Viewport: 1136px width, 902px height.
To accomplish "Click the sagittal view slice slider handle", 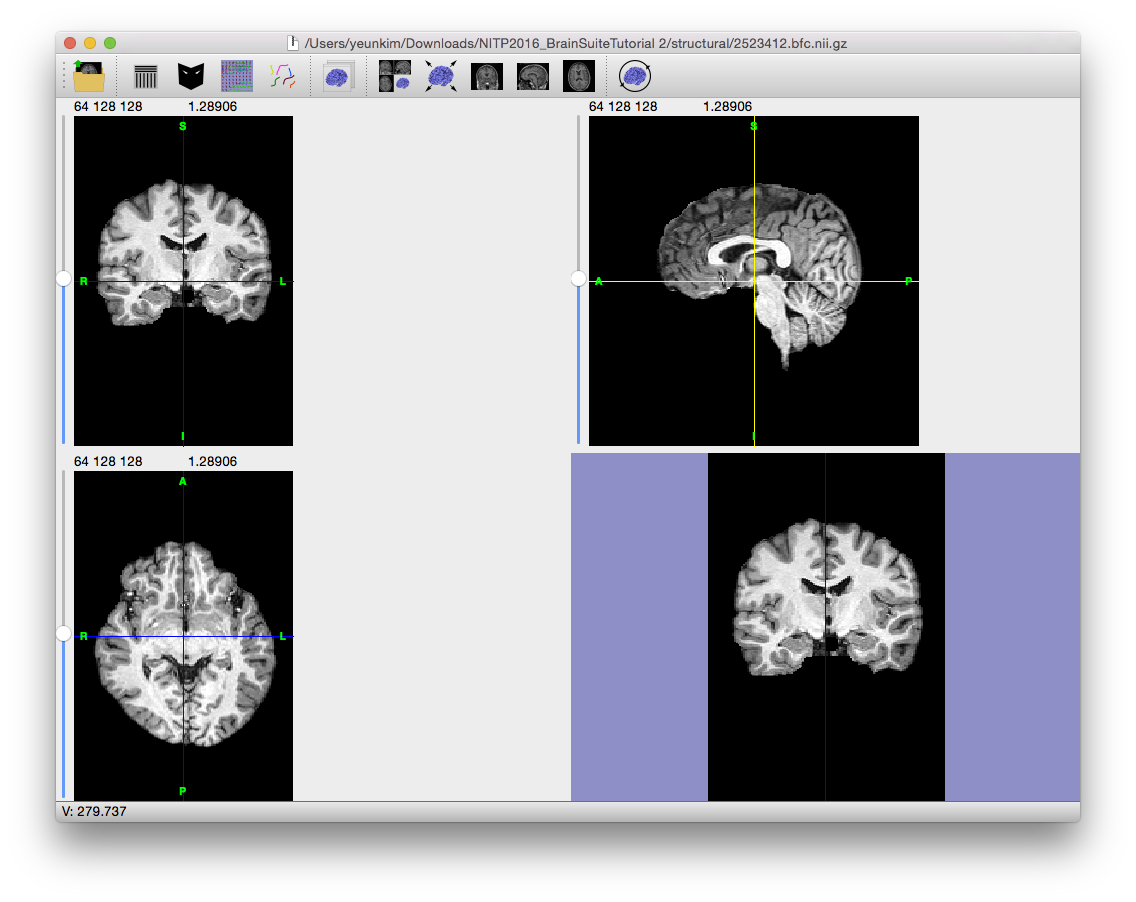I will [579, 279].
